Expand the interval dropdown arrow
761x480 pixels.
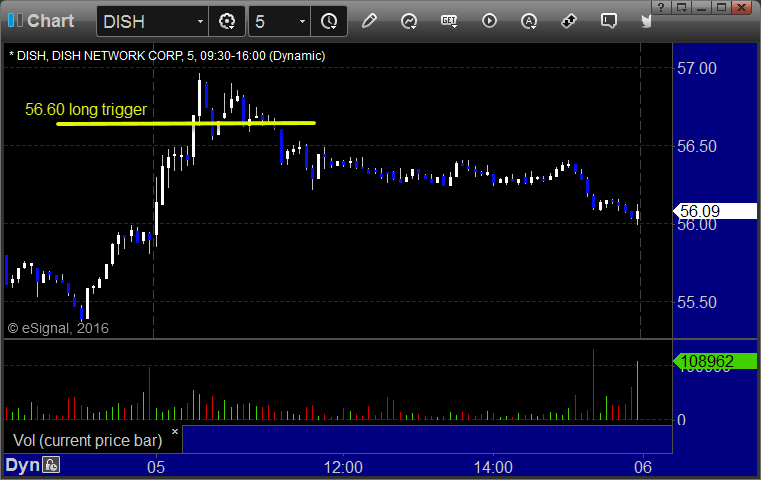[x=302, y=21]
